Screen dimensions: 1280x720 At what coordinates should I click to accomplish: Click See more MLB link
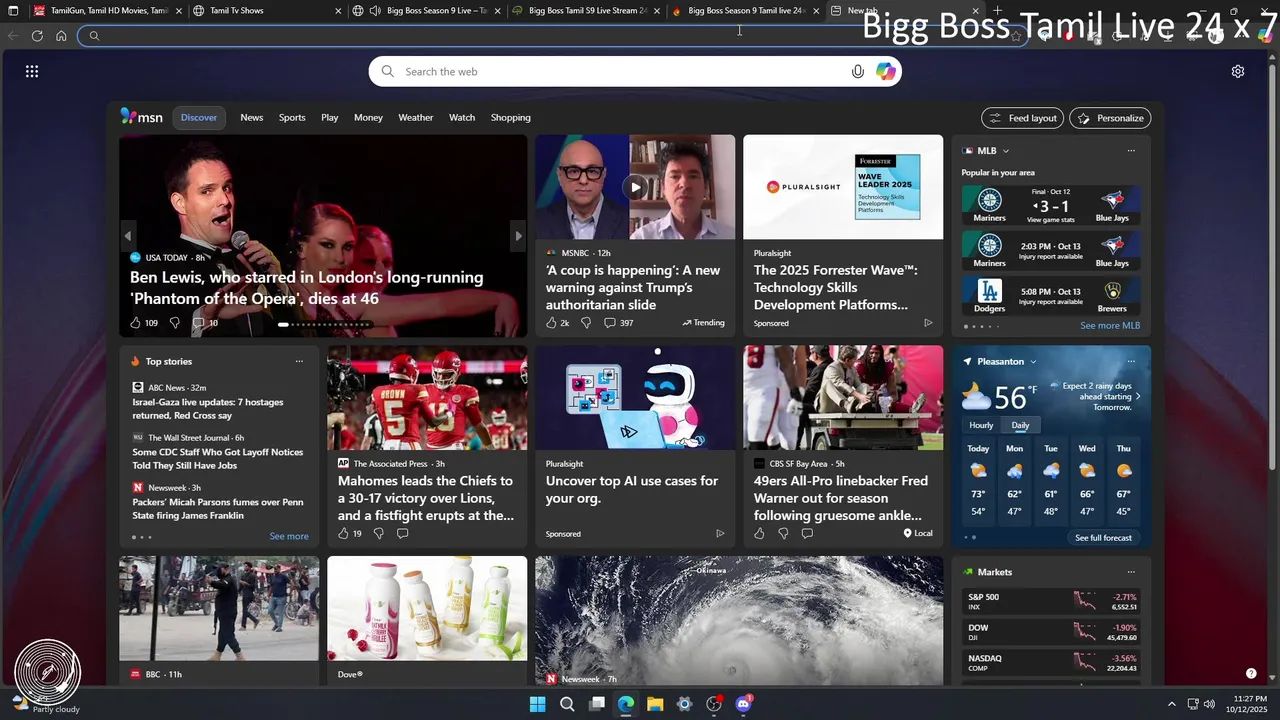point(1110,326)
